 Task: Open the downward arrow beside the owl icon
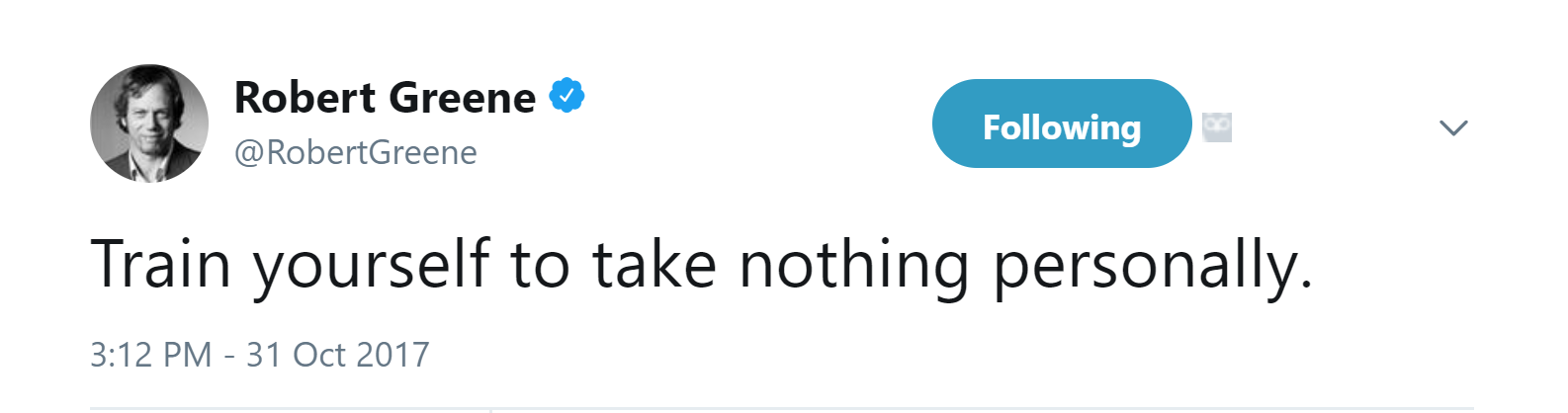[x=1453, y=127]
